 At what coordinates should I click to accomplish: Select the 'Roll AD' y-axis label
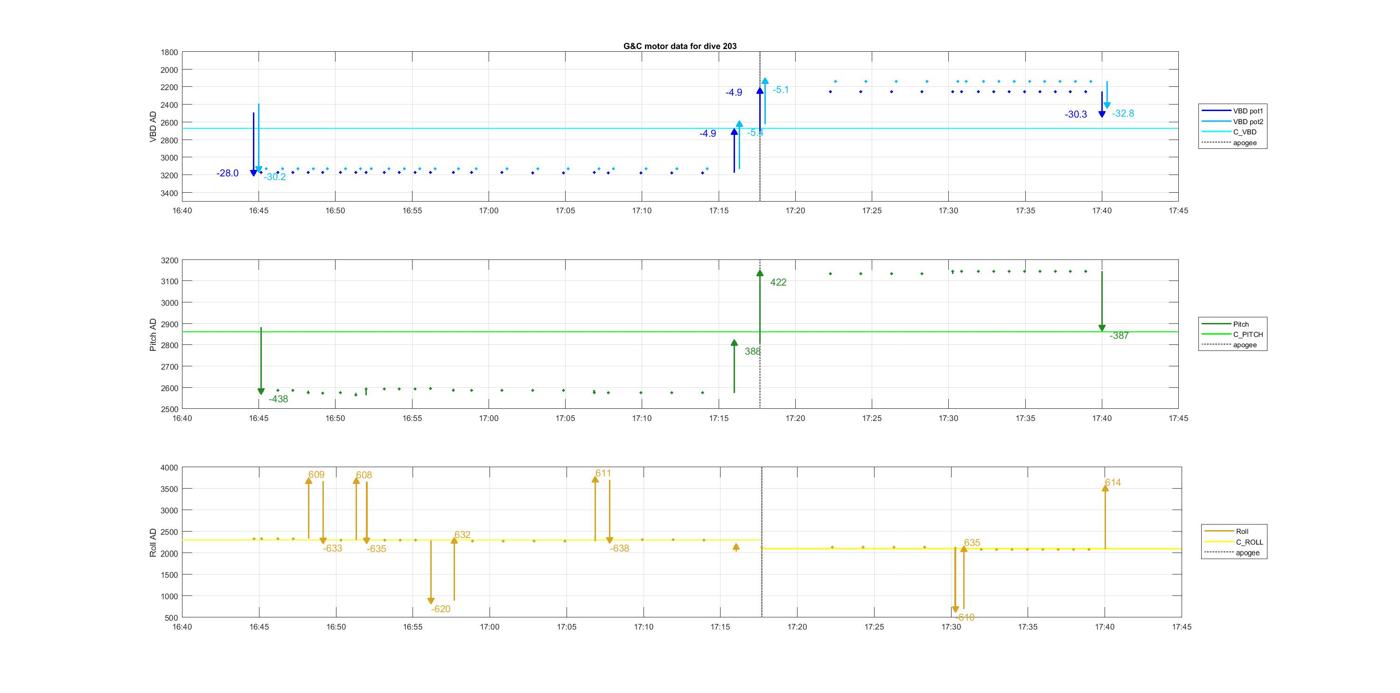154,542
